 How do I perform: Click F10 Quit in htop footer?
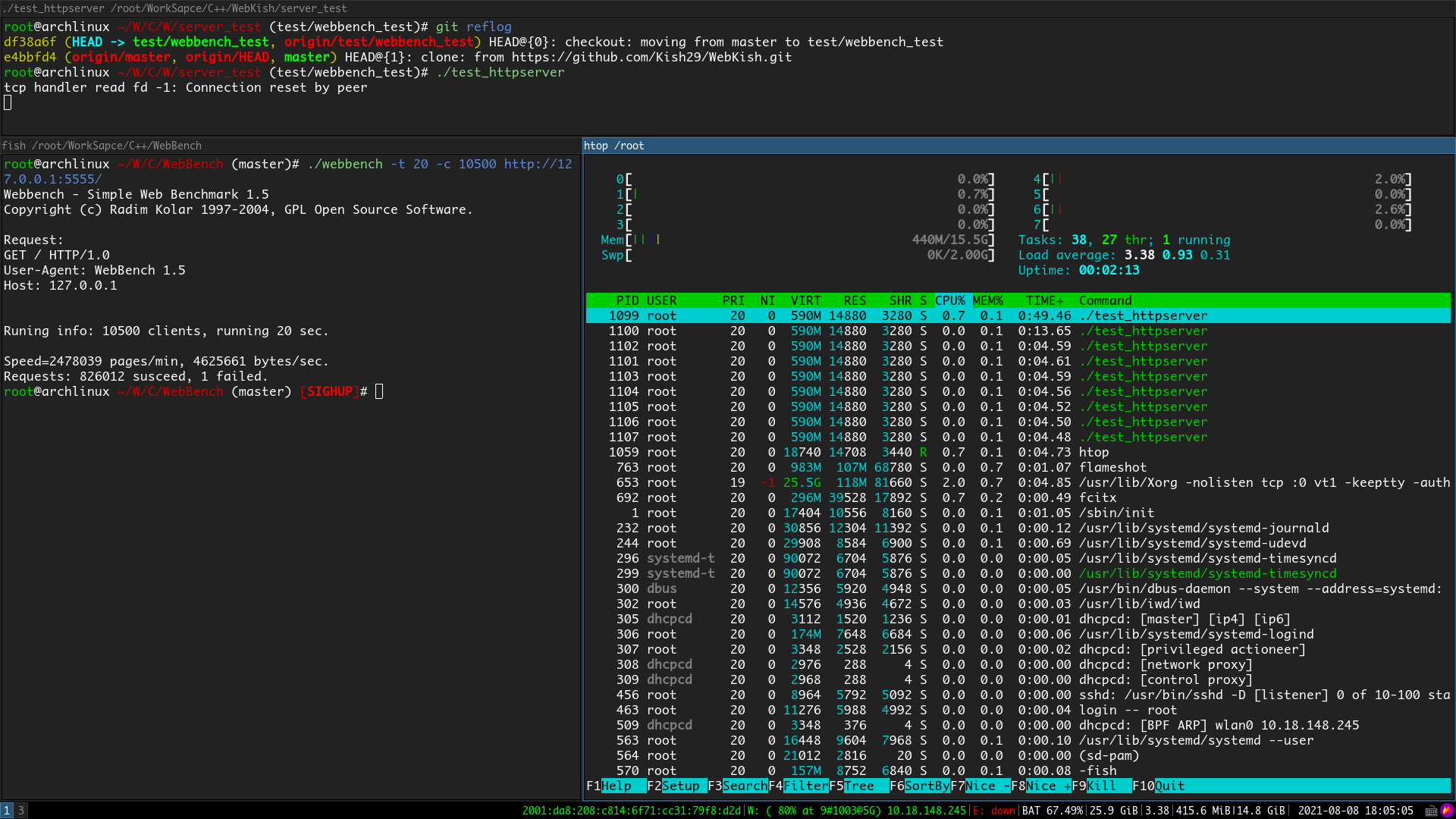[1158, 786]
